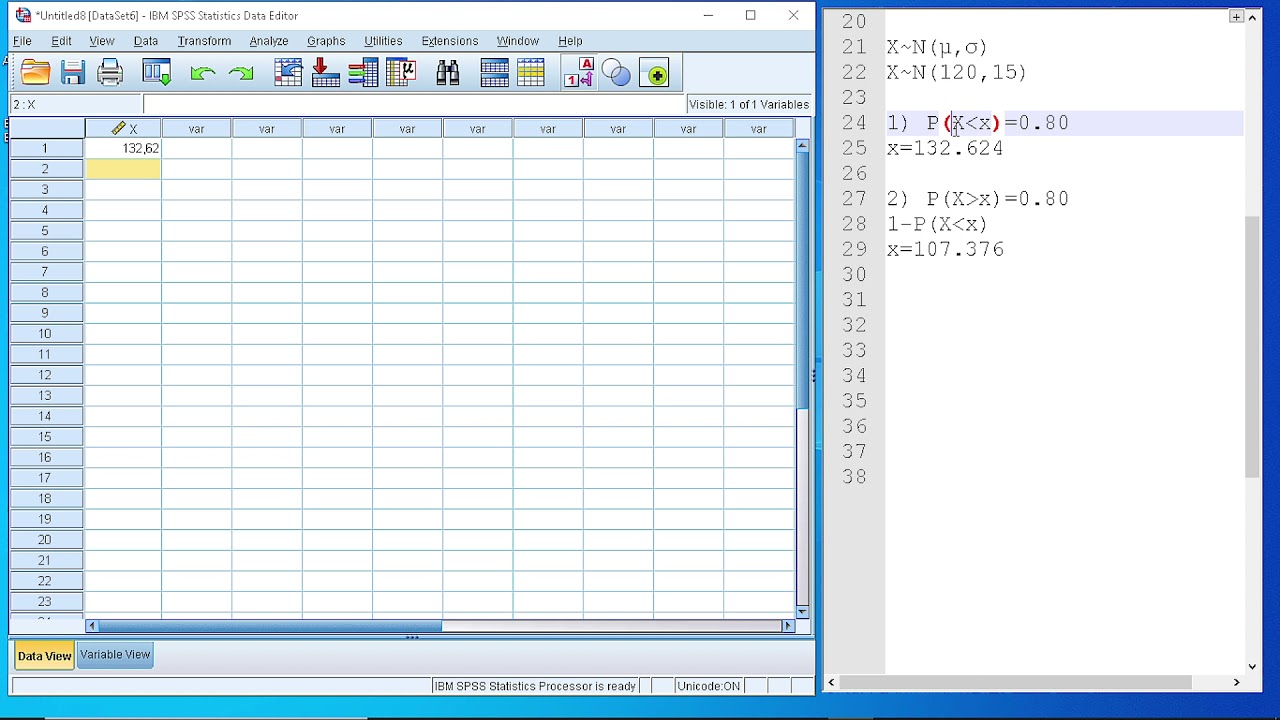Click the text editor vertical scrollbar thumb
The height and width of the screenshot is (720, 1280).
pyautogui.click(x=1253, y=347)
